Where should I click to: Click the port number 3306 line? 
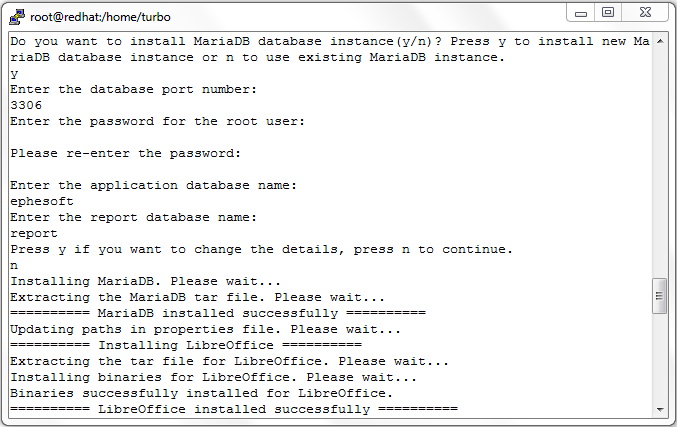(26, 105)
